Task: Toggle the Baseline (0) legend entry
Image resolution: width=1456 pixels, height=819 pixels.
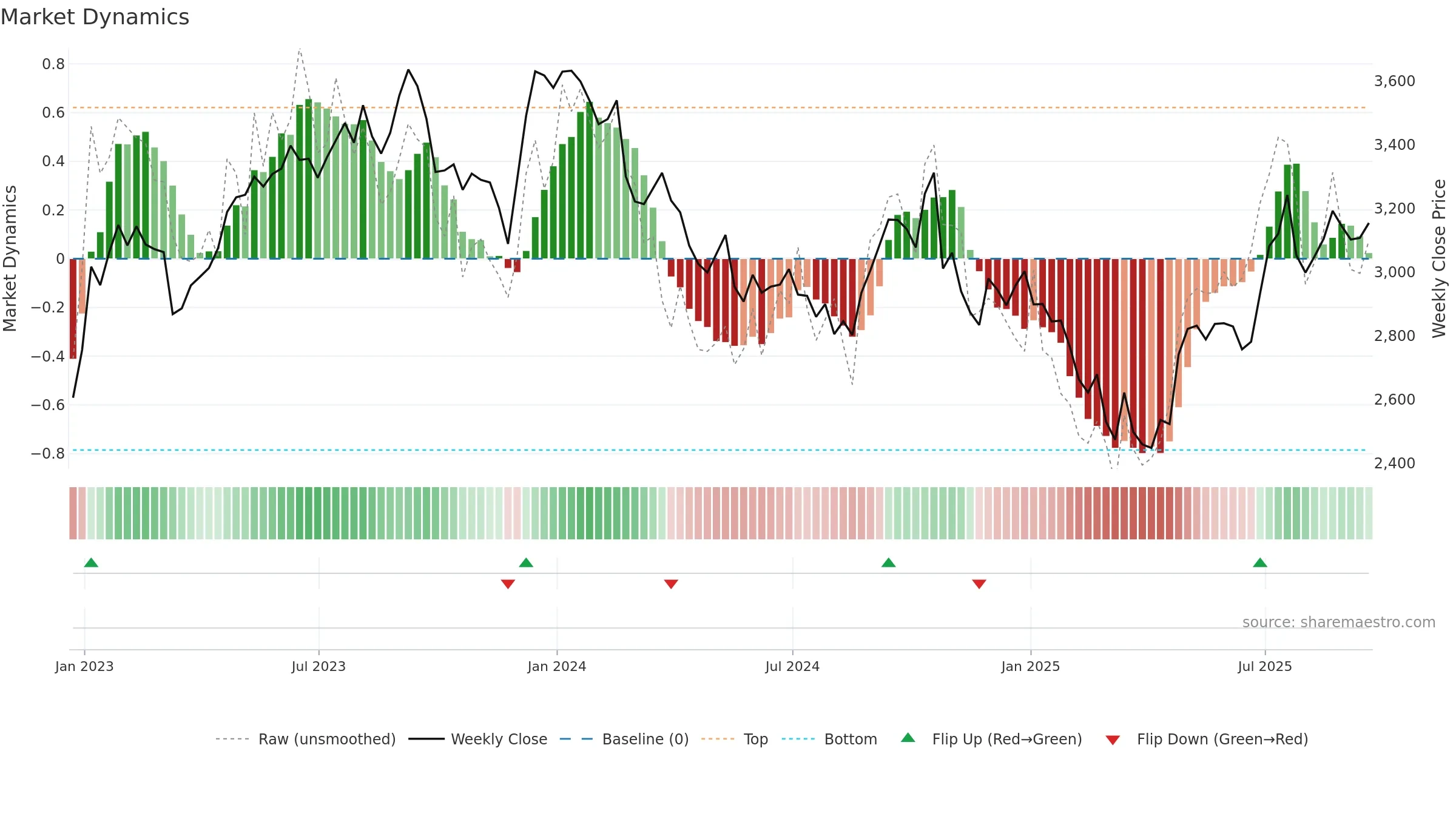Action: (624, 739)
